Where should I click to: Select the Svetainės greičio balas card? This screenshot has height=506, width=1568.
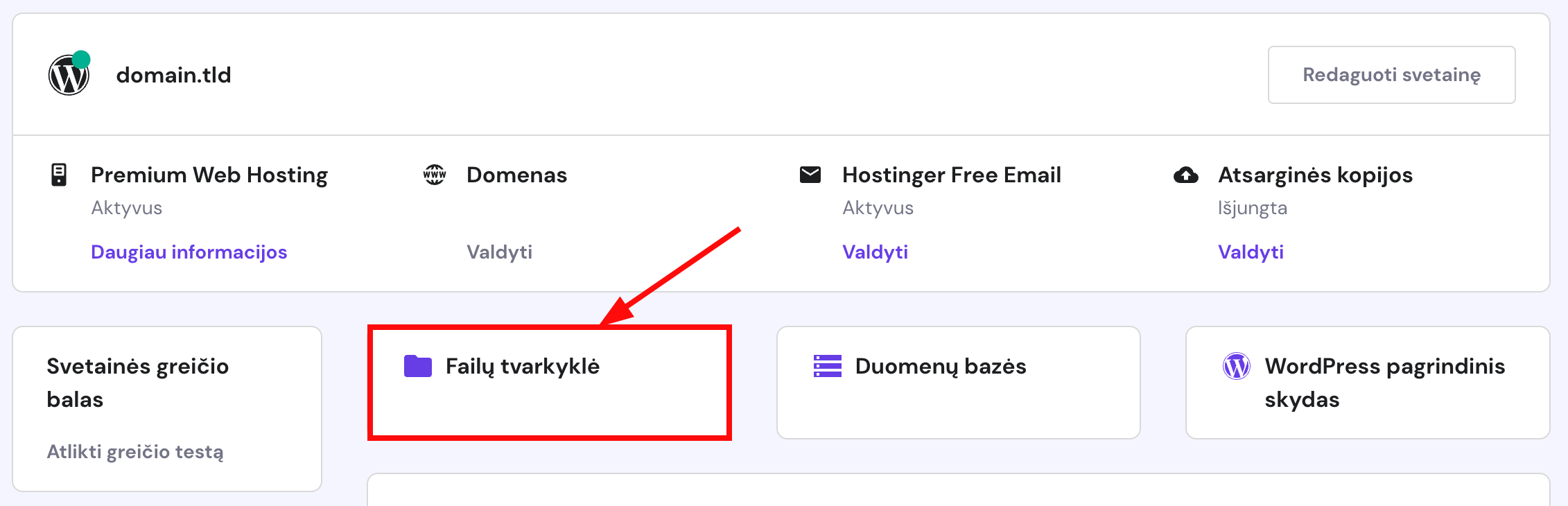tap(166, 409)
